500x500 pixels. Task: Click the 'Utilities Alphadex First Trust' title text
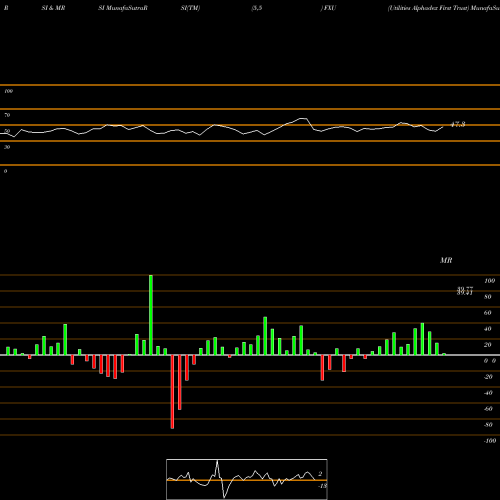coord(428,8)
